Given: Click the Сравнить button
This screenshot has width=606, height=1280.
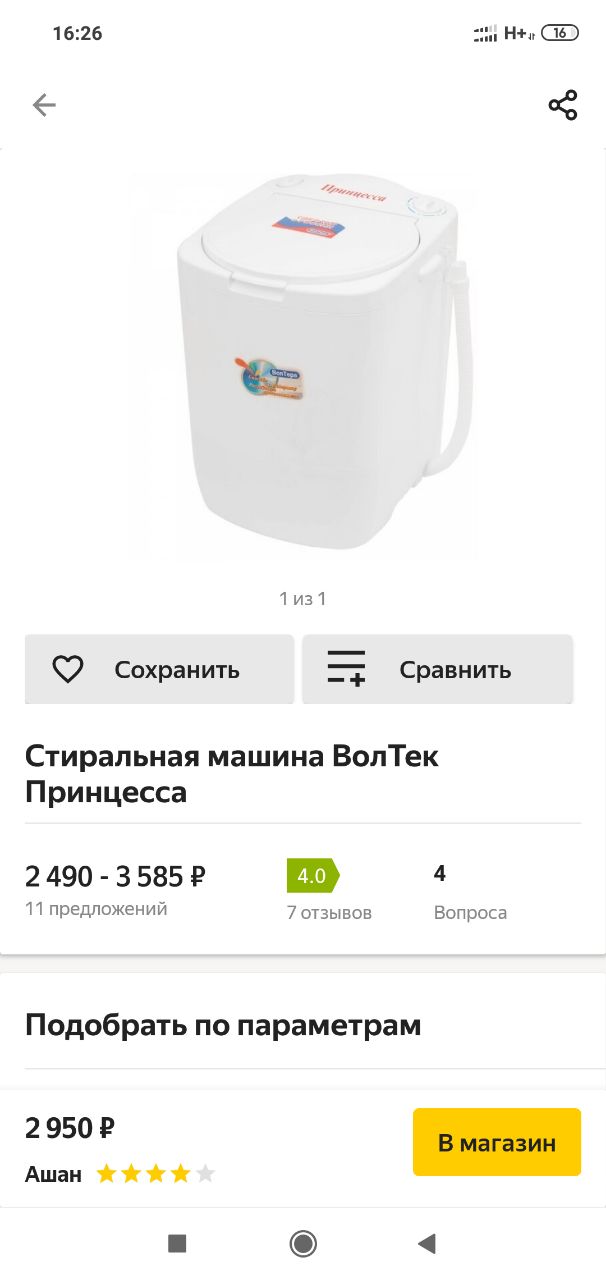Looking at the screenshot, I should [x=438, y=669].
